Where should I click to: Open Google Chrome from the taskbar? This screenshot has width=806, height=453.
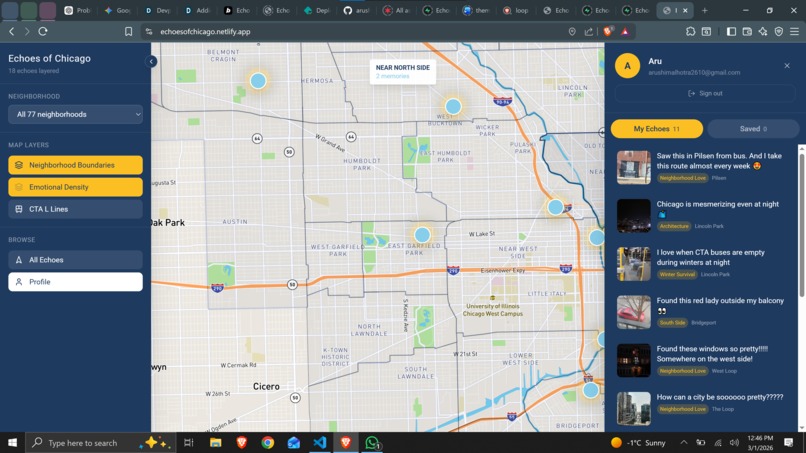[267, 443]
